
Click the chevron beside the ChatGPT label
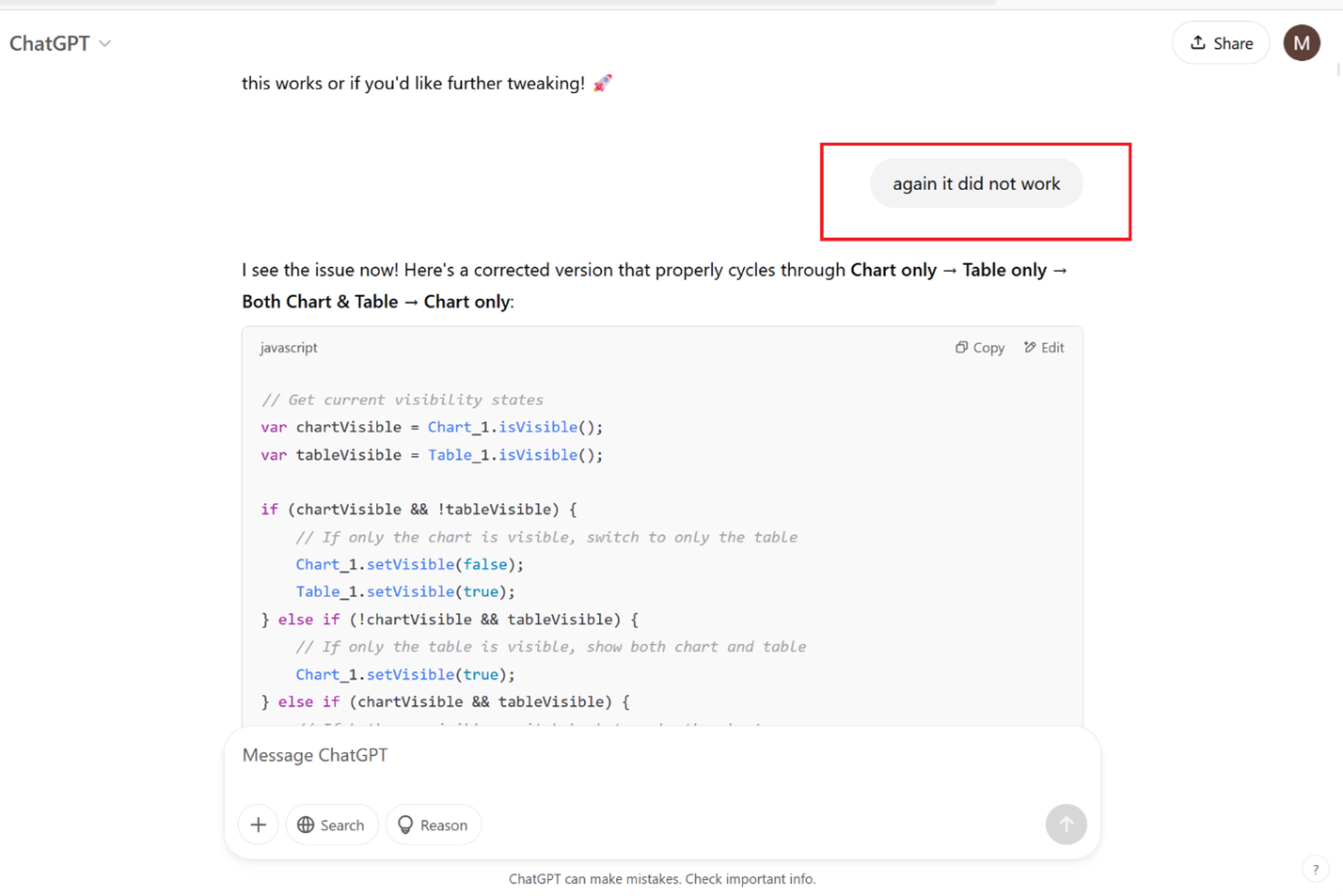tap(103, 43)
